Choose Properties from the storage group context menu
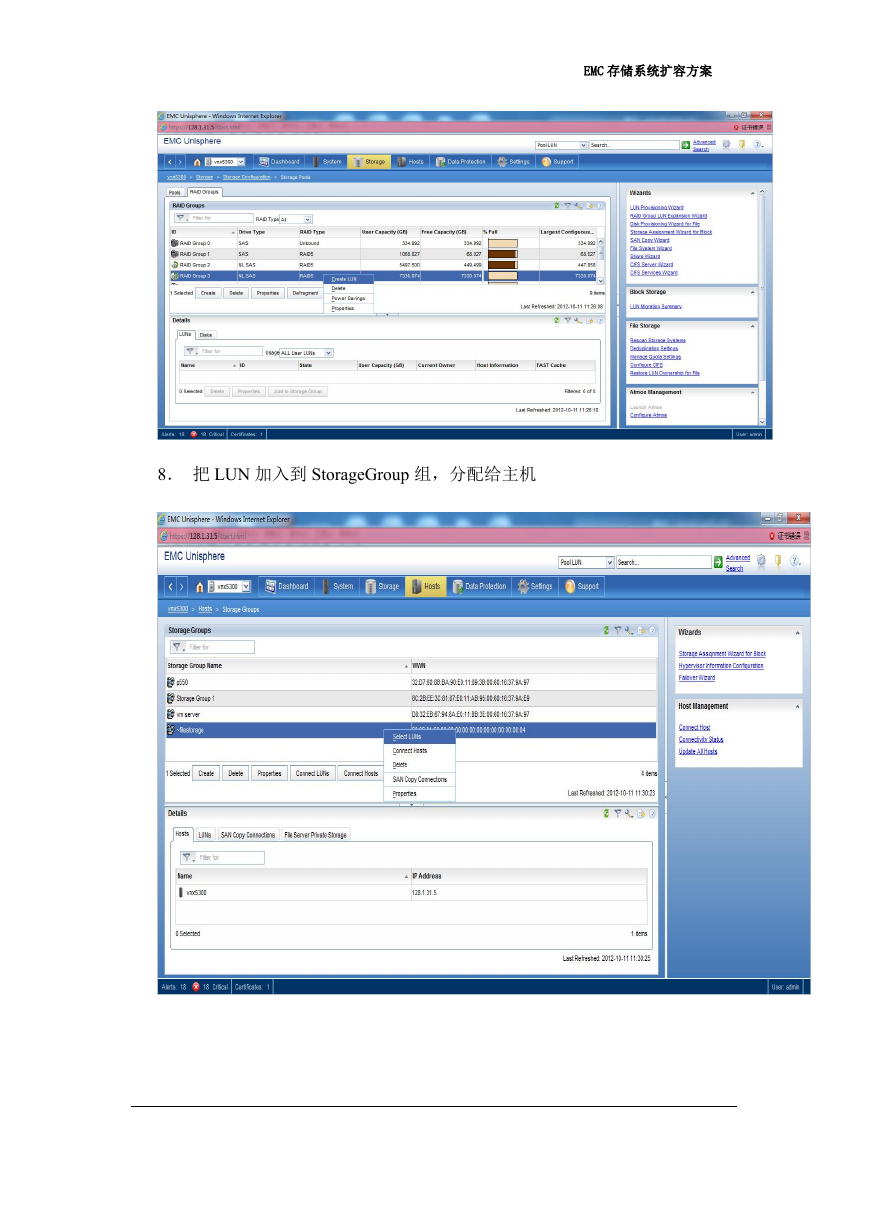 click(x=419, y=793)
